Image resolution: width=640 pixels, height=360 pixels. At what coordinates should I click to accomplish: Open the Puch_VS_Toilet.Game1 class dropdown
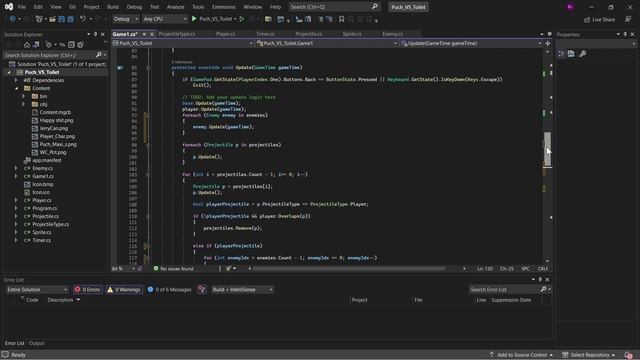pos(326,43)
